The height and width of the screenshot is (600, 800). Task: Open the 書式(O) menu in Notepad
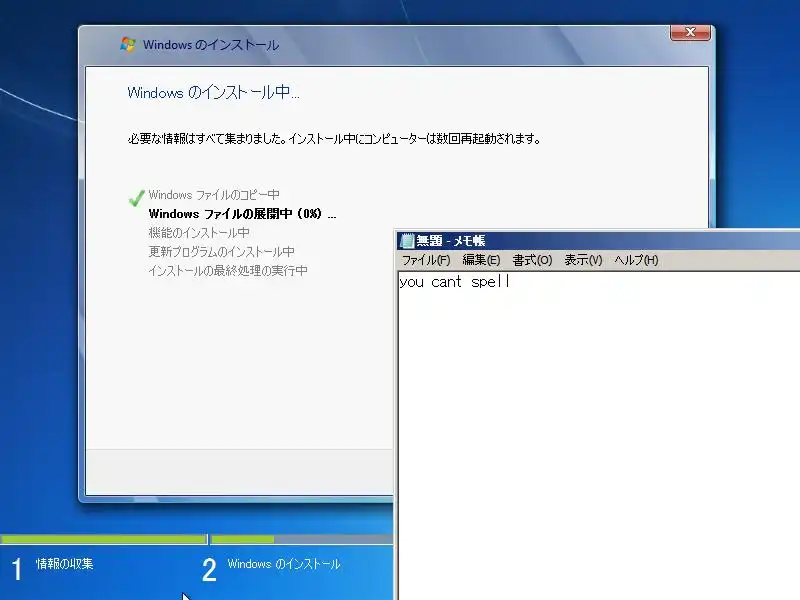coord(532,260)
